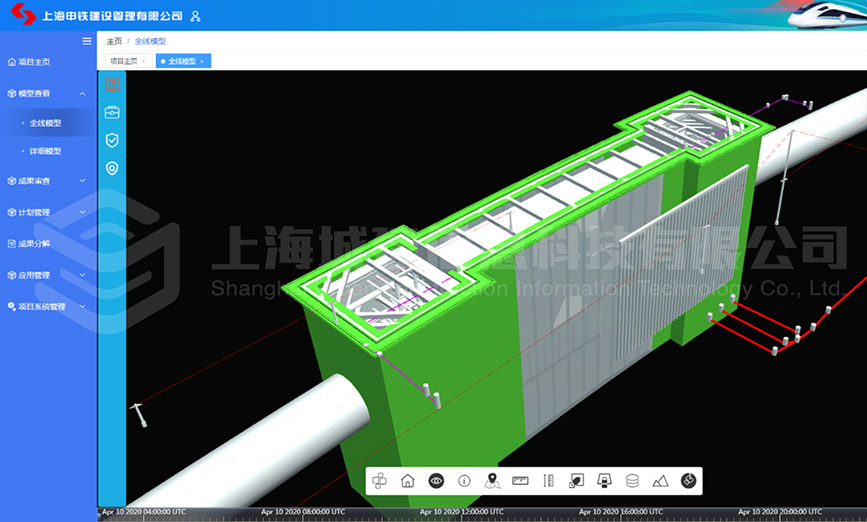
Task: Open the shield location panel icon
Action: click(112, 168)
